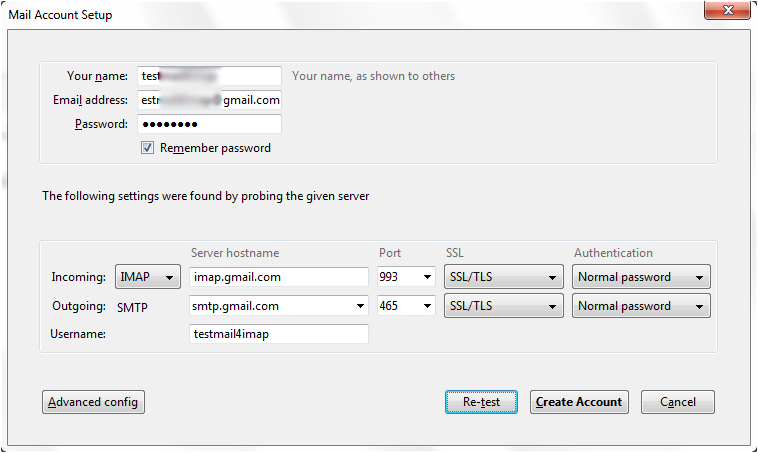The width and height of the screenshot is (758, 453).
Task: Click into the Email address field
Action: point(209,100)
